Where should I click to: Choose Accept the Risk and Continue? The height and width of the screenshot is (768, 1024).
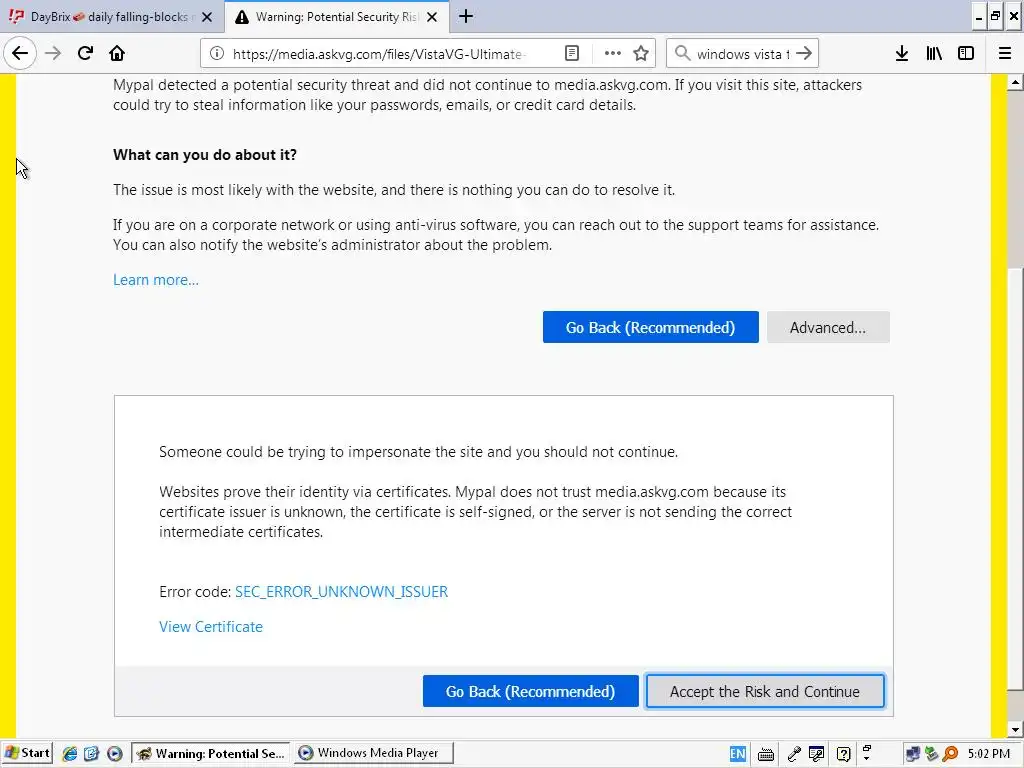point(765,691)
